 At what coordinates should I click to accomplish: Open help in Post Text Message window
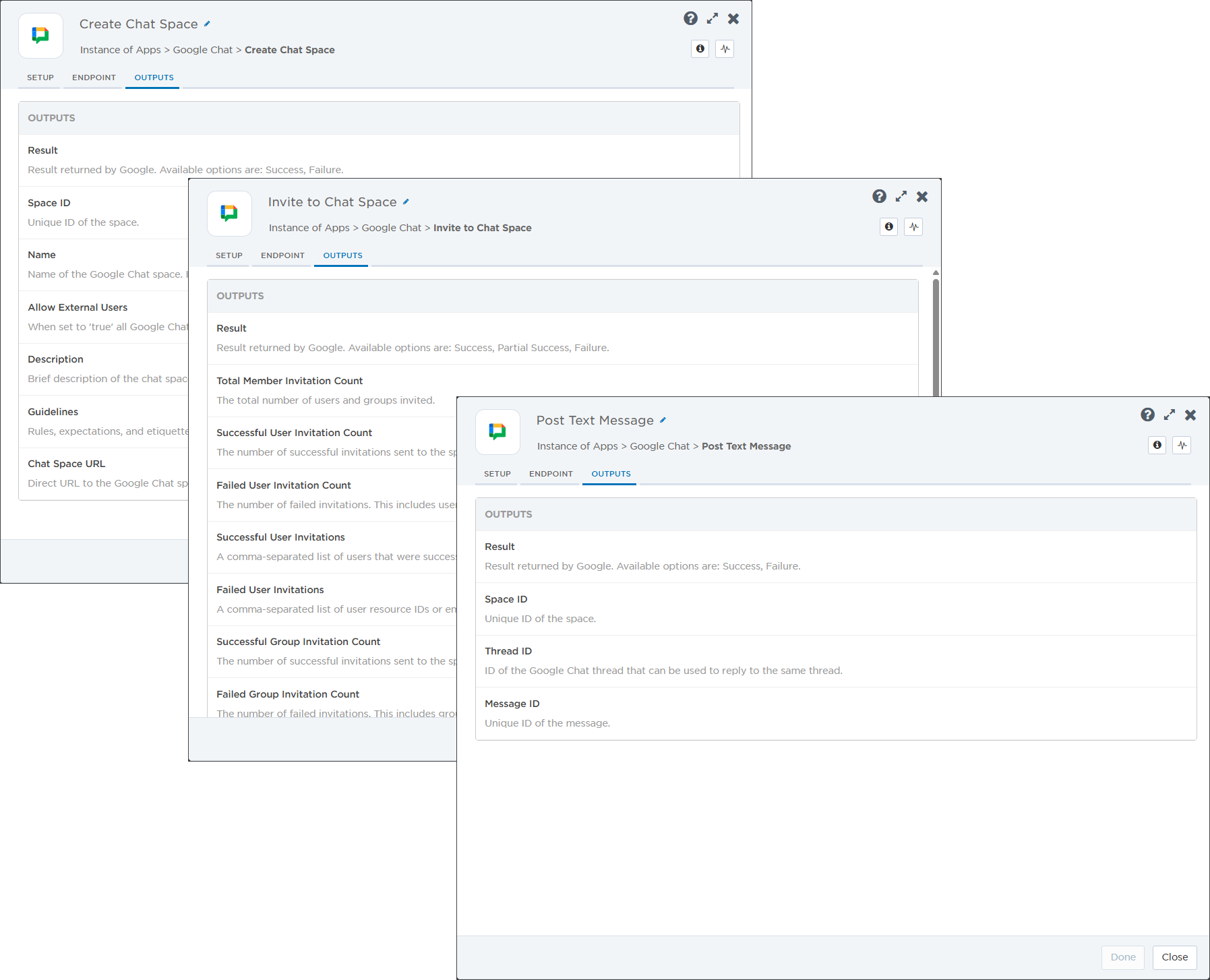pyautogui.click(x=1147, y=415)
